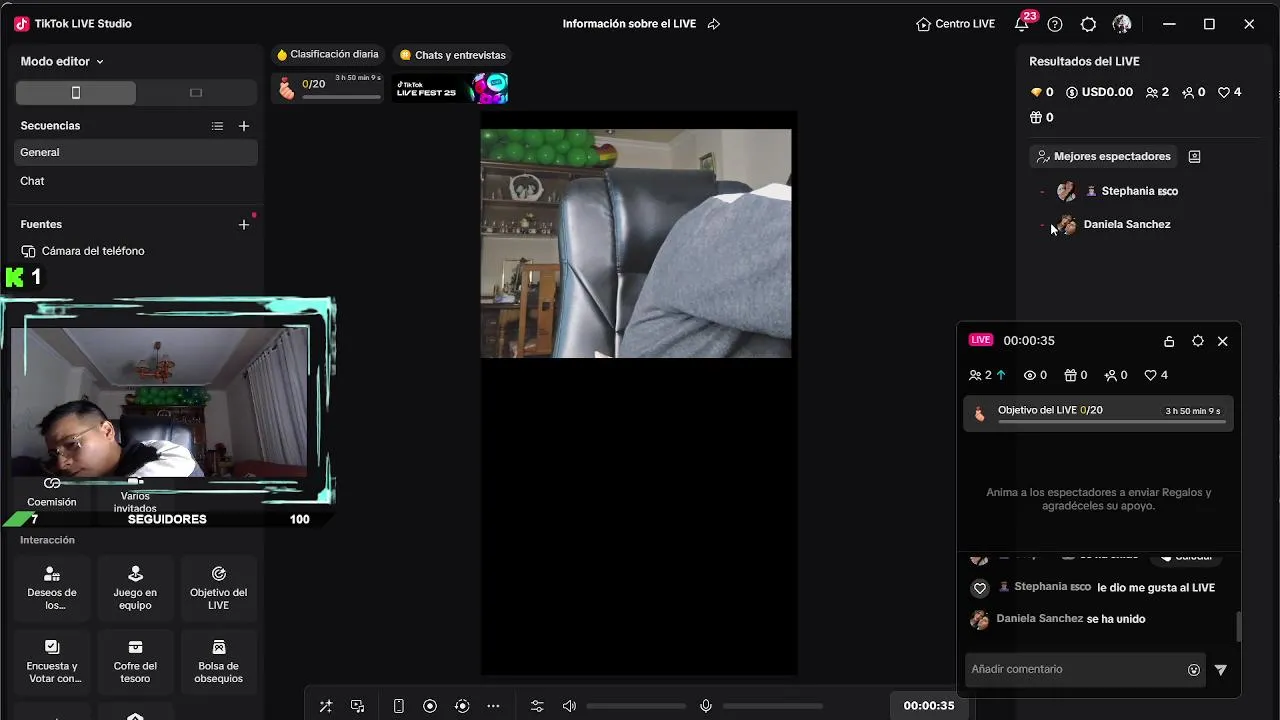Open Información sobre el LIVE
This screenshot has width=1280, height=720.
pyautogui.click(x=629, y=24)
